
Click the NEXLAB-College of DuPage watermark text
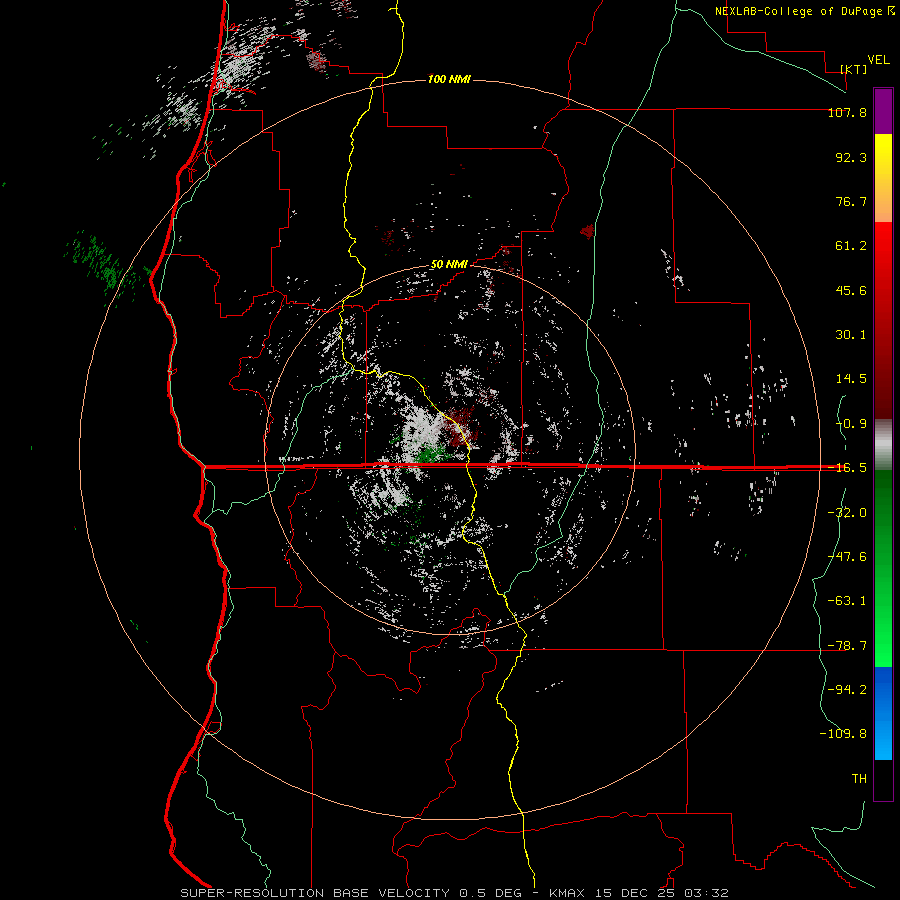(804, 11)
